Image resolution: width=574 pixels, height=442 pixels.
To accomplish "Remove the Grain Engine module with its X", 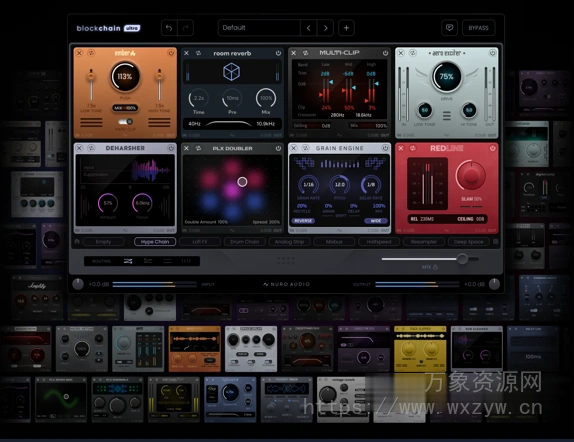I will point(294,148).
